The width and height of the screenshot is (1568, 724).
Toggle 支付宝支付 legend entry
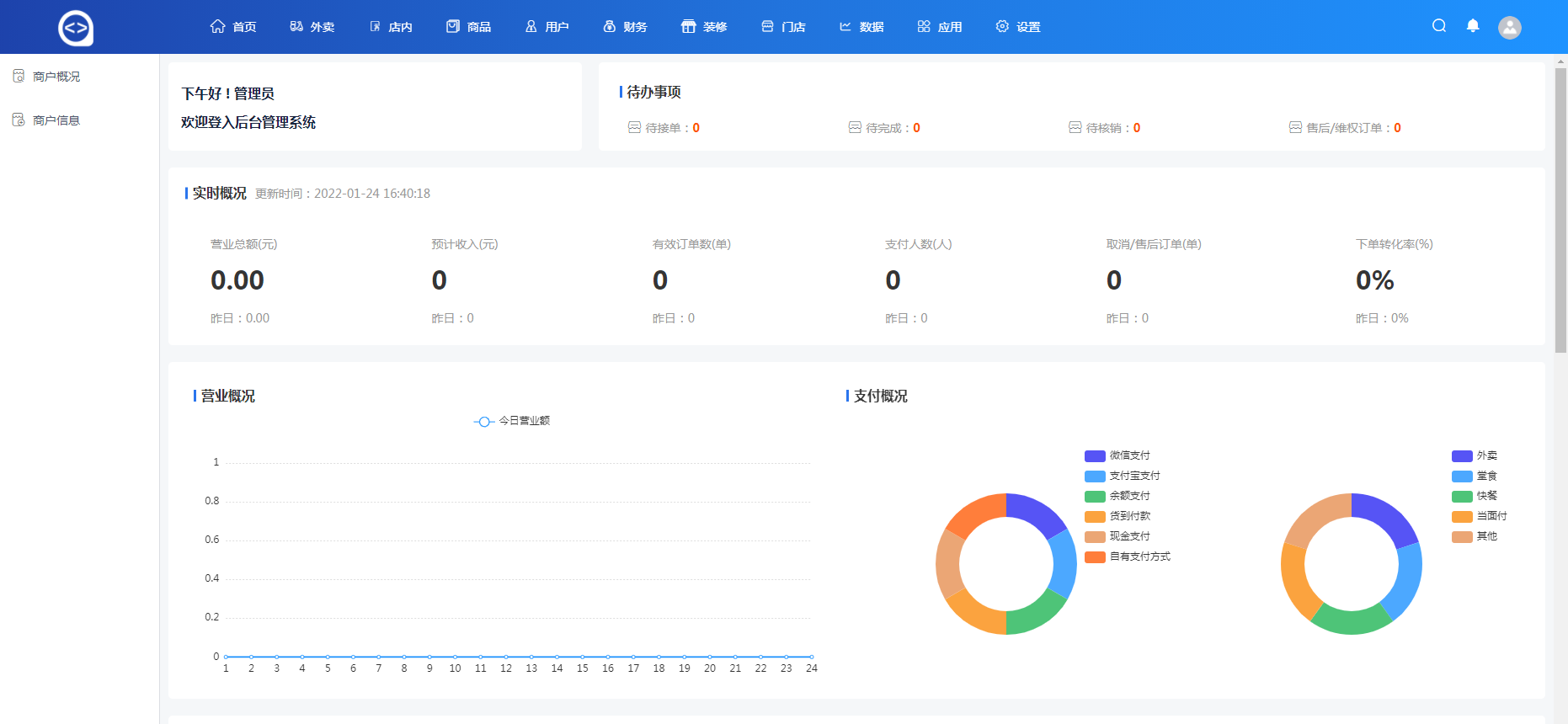pos(1123,476)
